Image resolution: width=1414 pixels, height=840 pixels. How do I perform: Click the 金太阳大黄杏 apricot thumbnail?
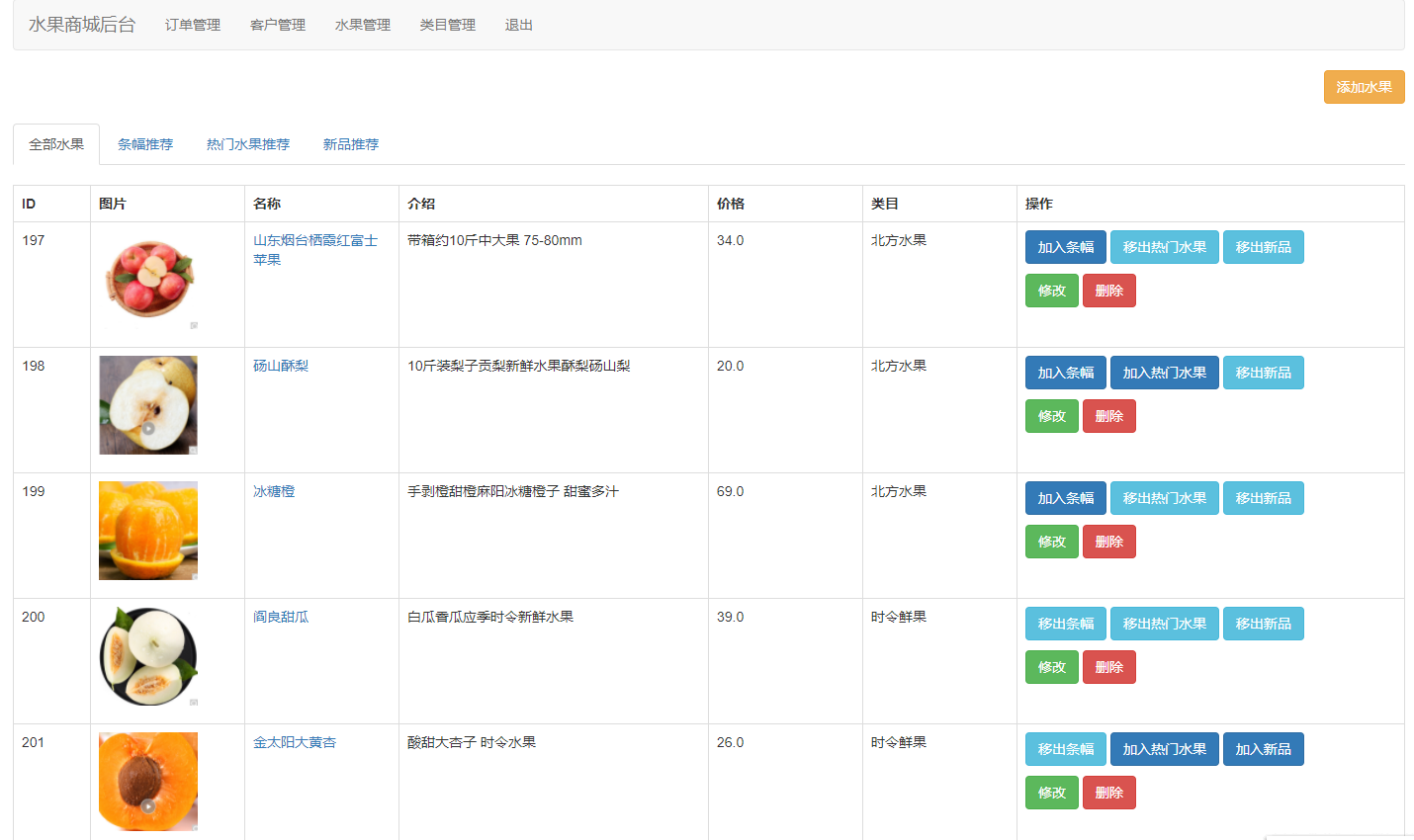click(148, 782)
